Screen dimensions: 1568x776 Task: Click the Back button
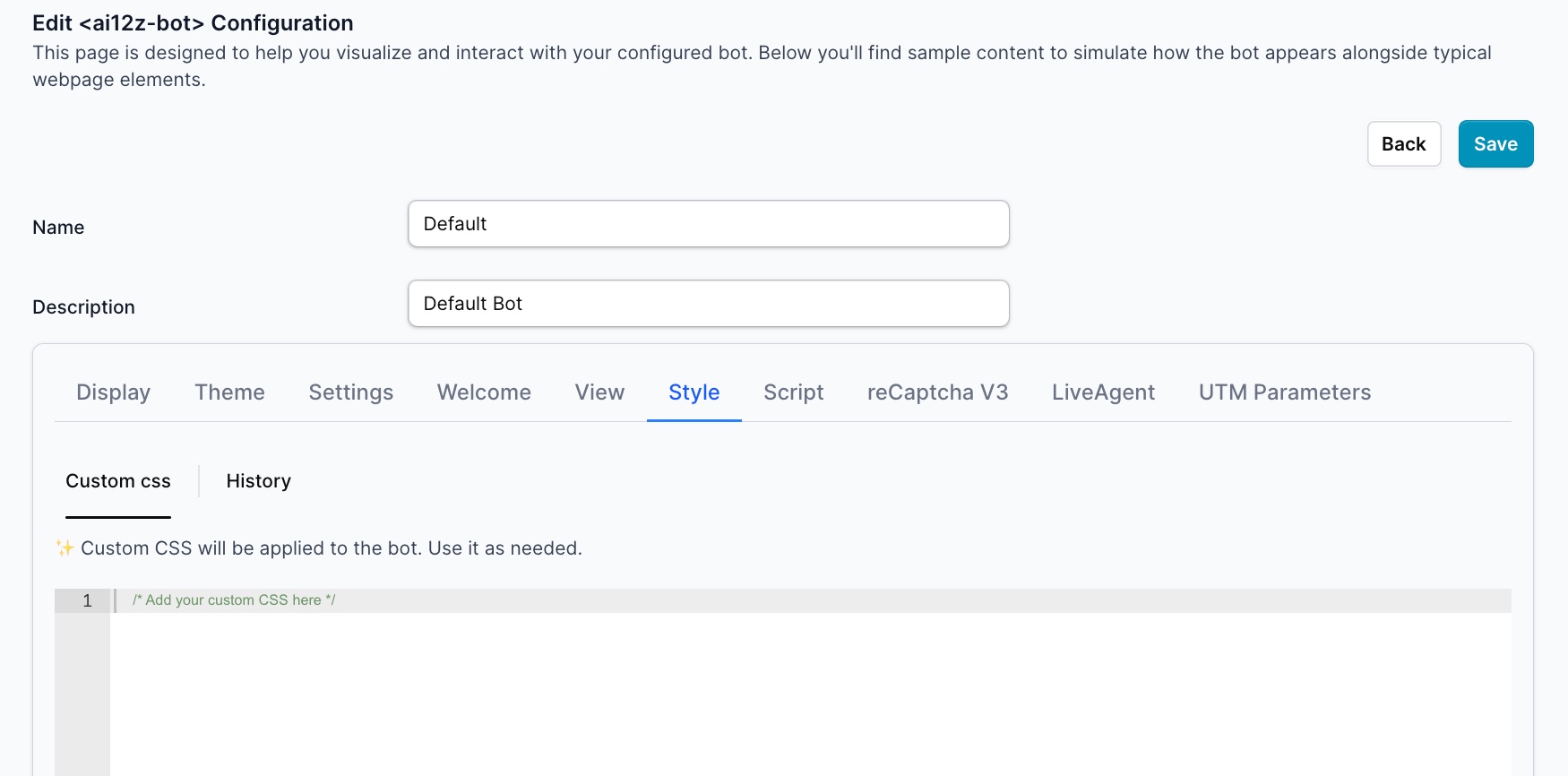pos(1403,144)
